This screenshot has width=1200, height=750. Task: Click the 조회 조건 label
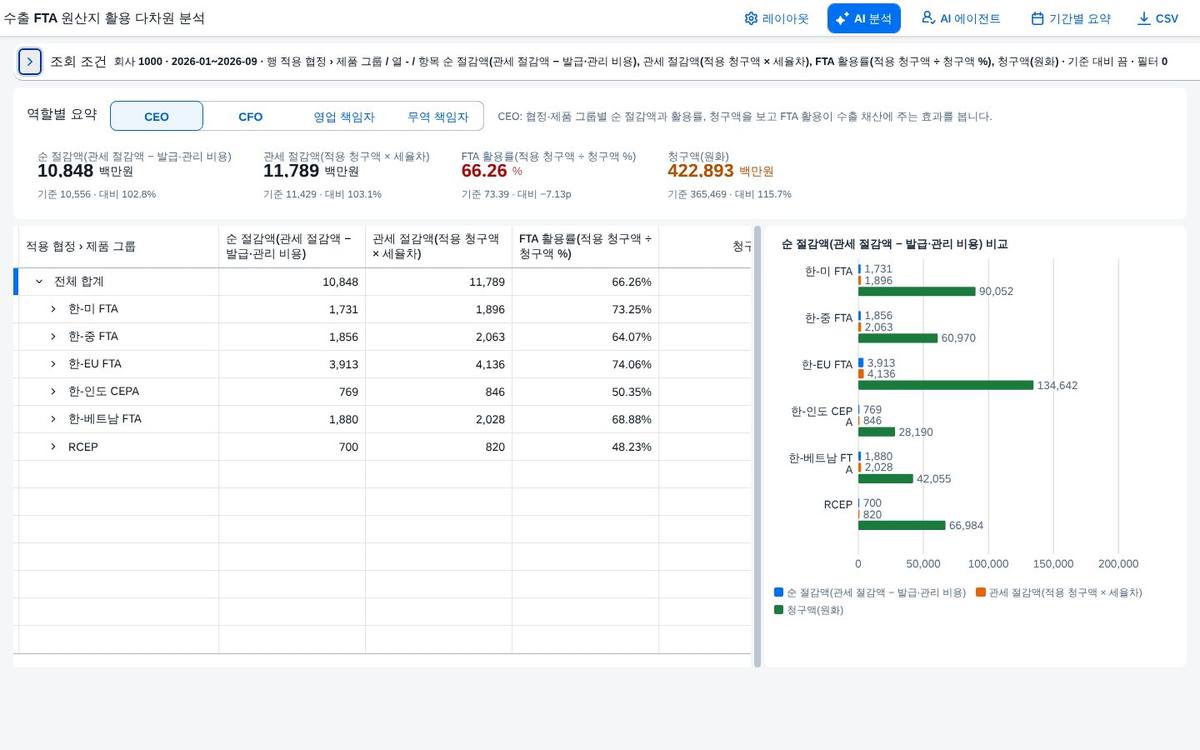(x=78, y=61)
